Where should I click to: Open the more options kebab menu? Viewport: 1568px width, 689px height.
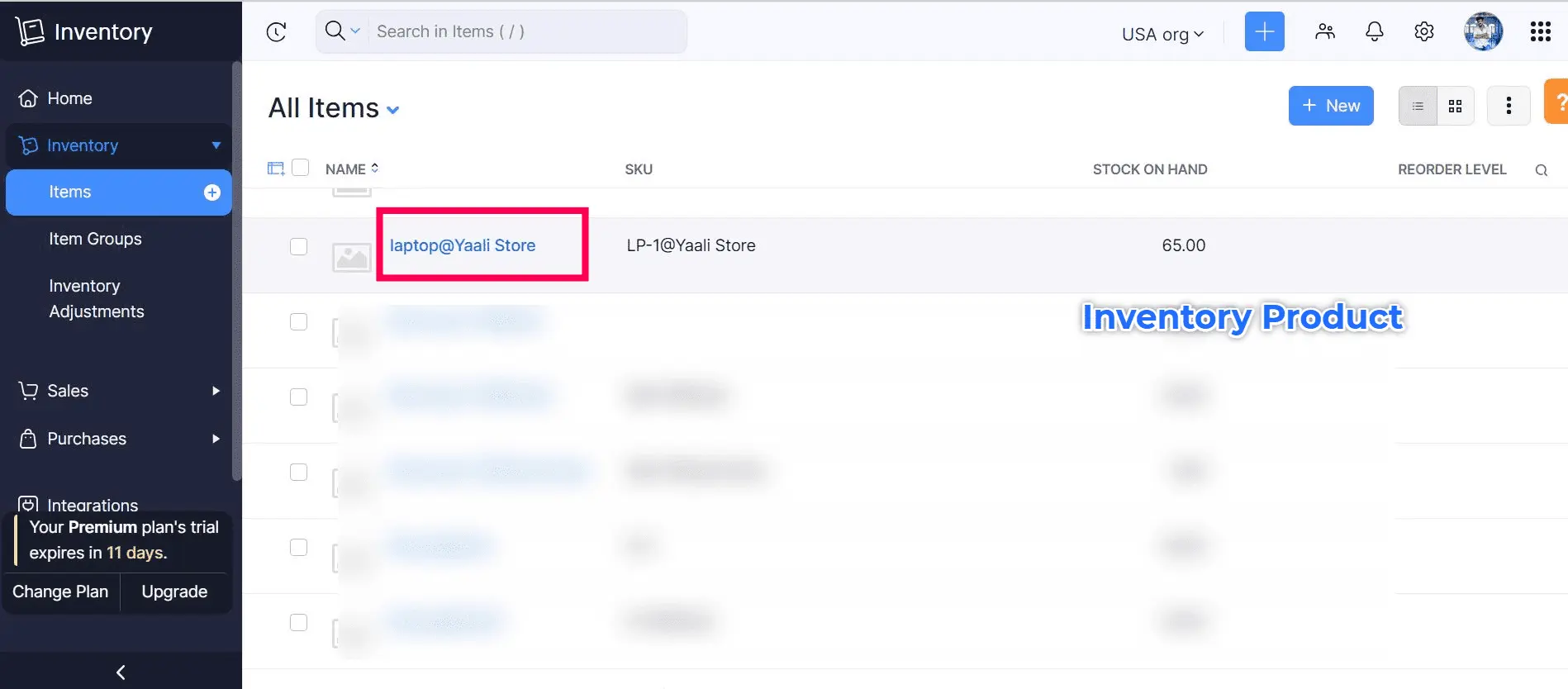point(1509,106)
